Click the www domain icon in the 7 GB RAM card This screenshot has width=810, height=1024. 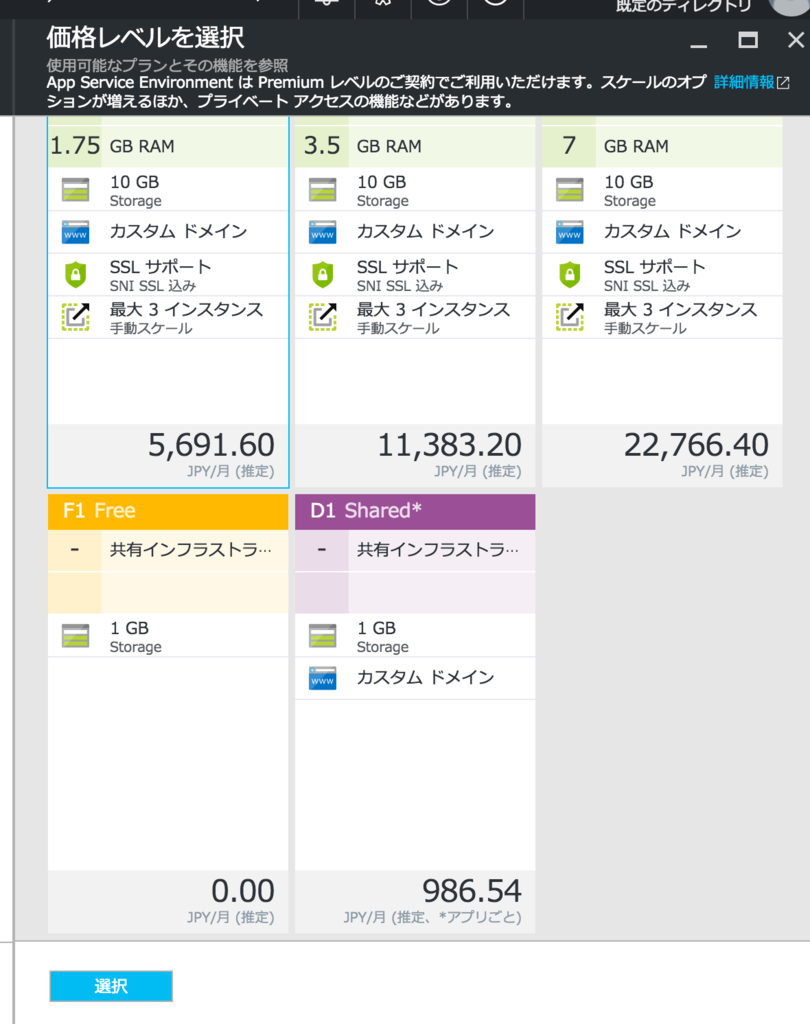coord(570,232)
